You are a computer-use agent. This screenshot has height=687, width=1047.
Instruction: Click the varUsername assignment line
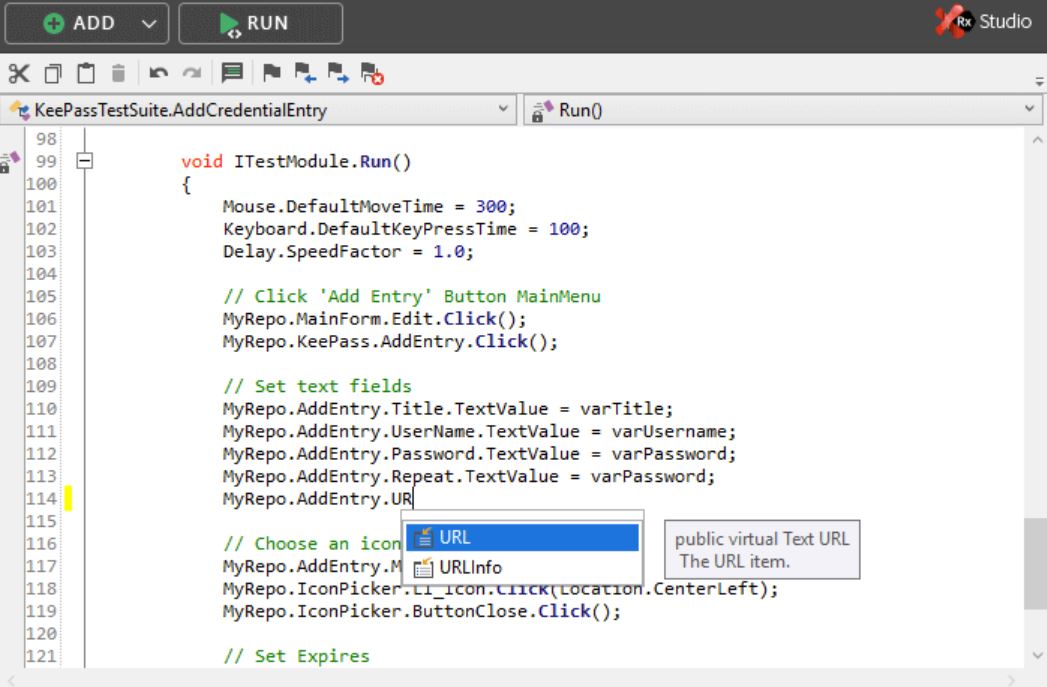479,431
